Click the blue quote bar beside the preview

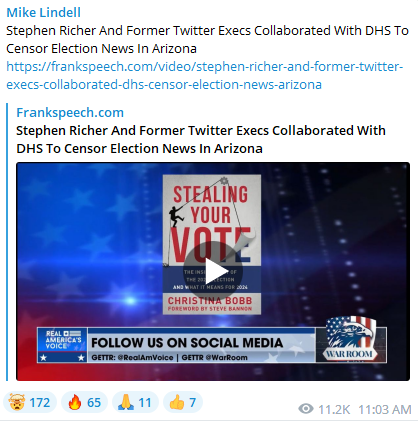(x=7, y=242)
